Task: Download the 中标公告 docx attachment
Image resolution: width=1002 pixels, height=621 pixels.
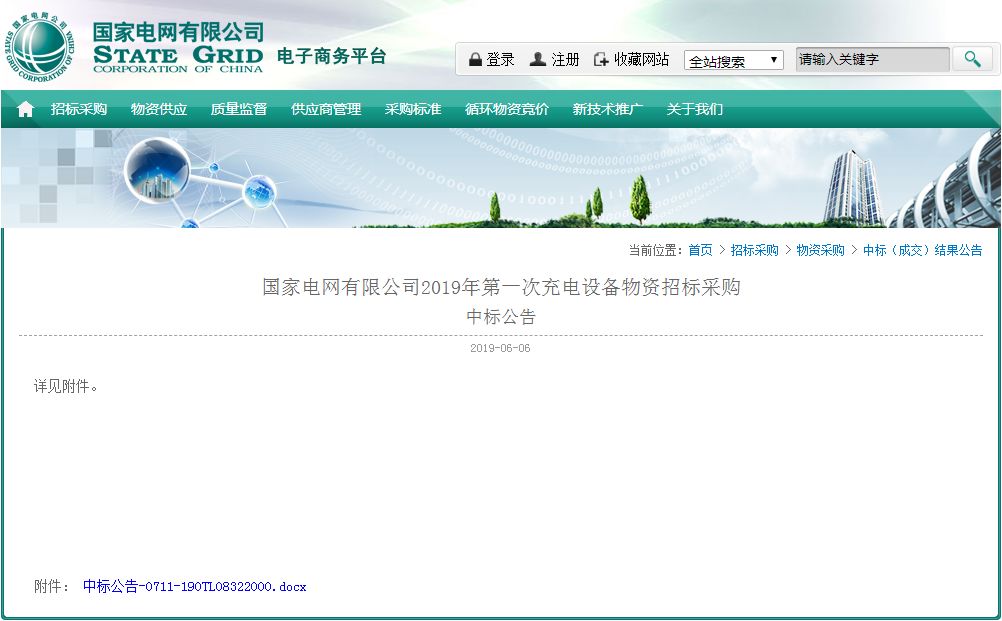Action: point(194,587)
